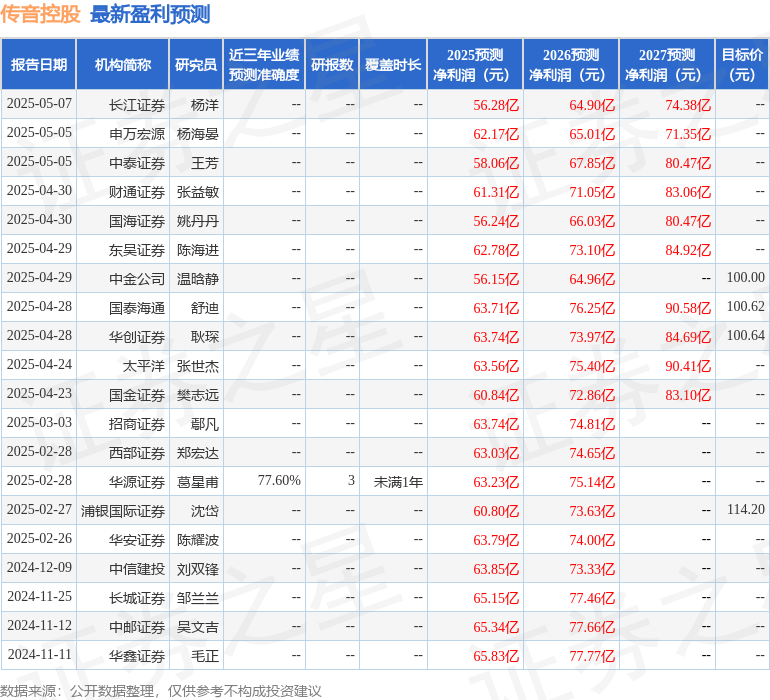Select institution 华鑫证券
Viewport: 770px width, 700px height.
tap(137, 656)
